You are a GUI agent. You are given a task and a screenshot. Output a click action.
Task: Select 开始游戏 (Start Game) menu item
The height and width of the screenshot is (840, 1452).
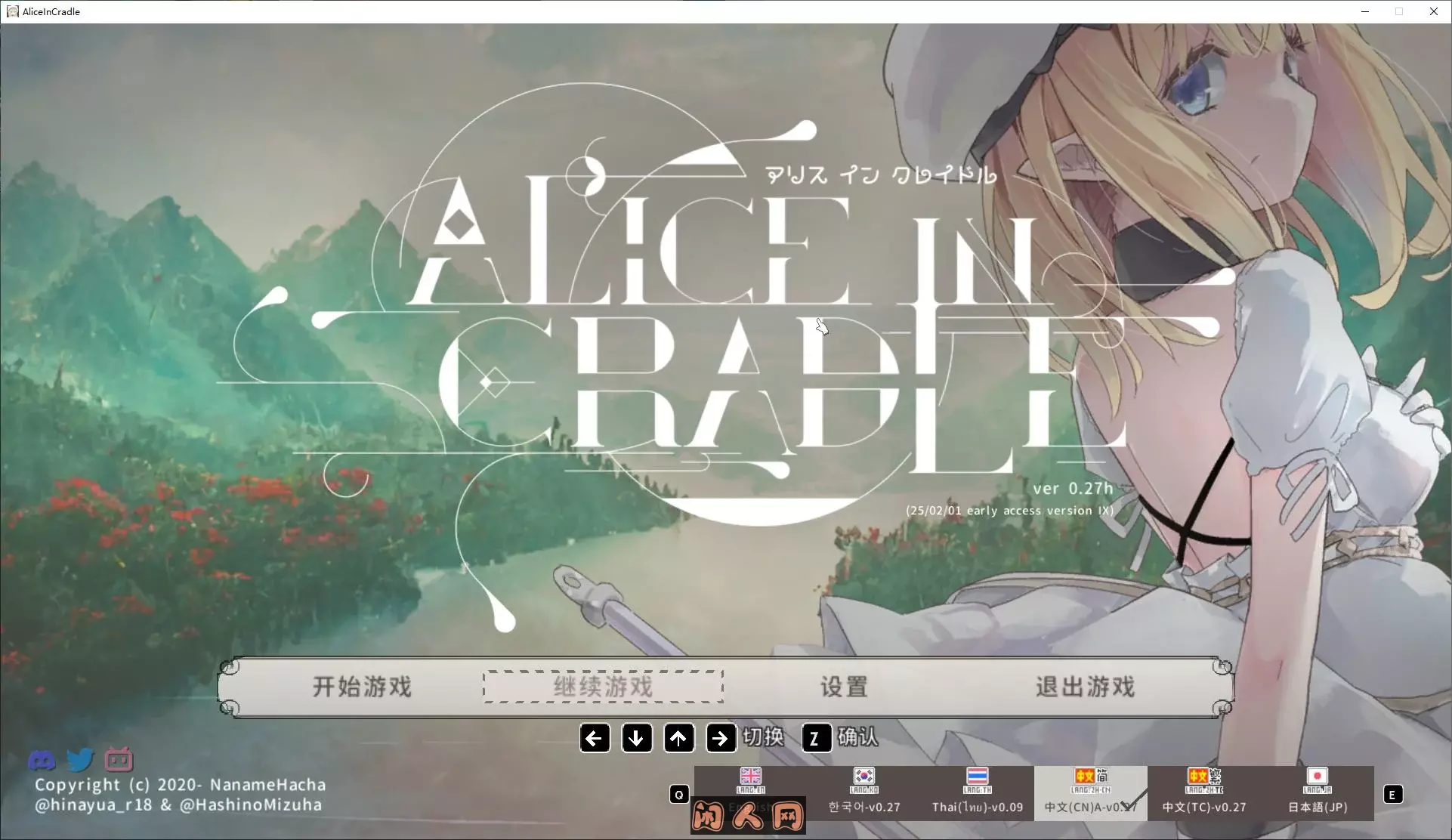pos(361,688)
